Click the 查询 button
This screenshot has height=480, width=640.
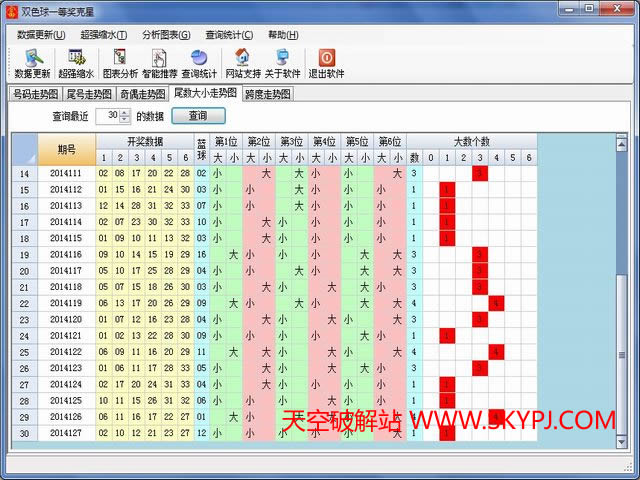point(198,116)
